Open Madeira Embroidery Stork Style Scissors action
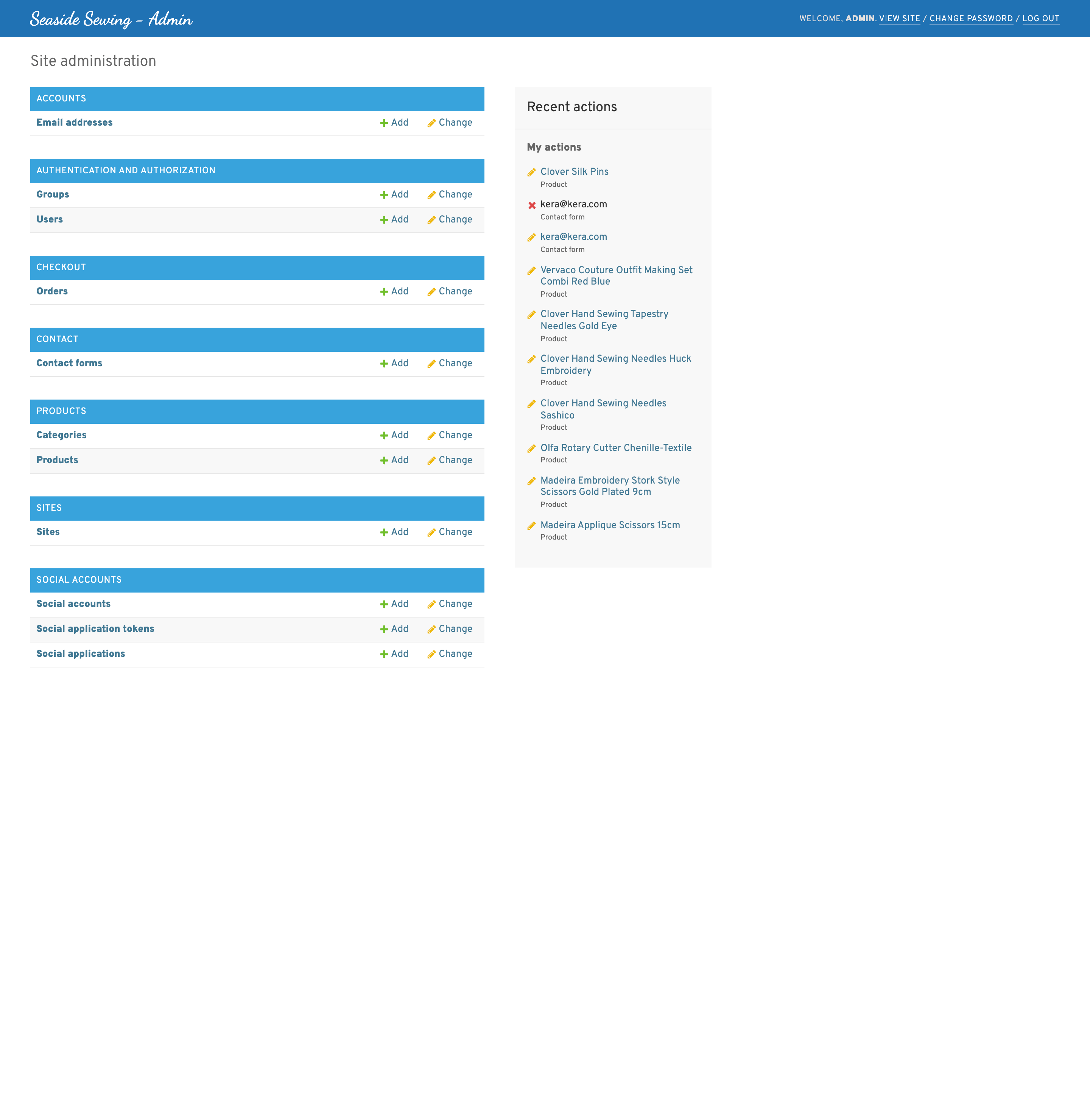 610,487
